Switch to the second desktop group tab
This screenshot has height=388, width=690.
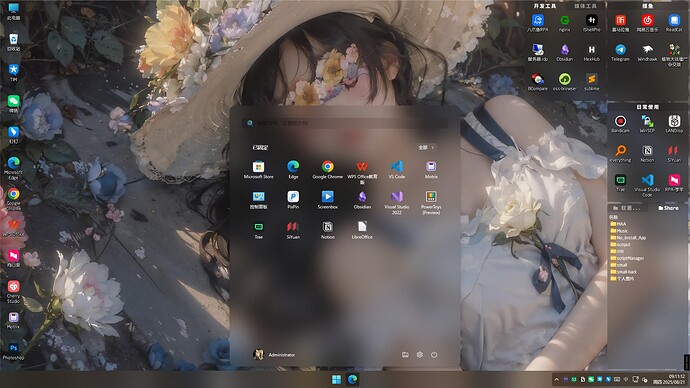click(585, 6)
